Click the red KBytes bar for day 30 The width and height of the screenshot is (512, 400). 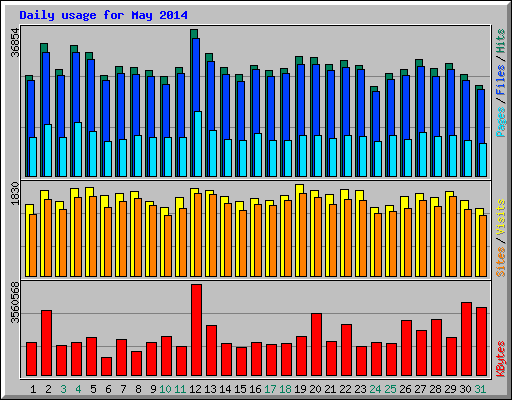coord(467,339)
